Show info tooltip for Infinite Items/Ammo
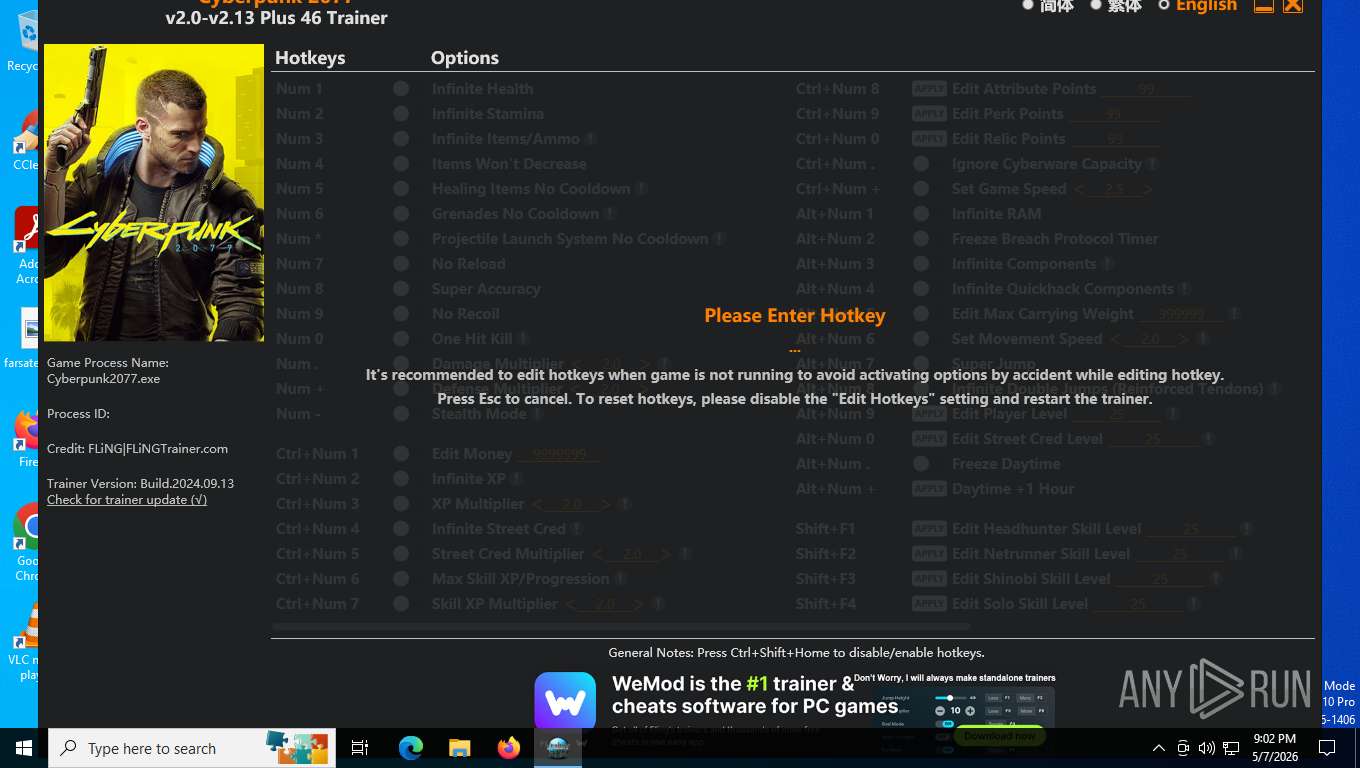 (591, 139)
